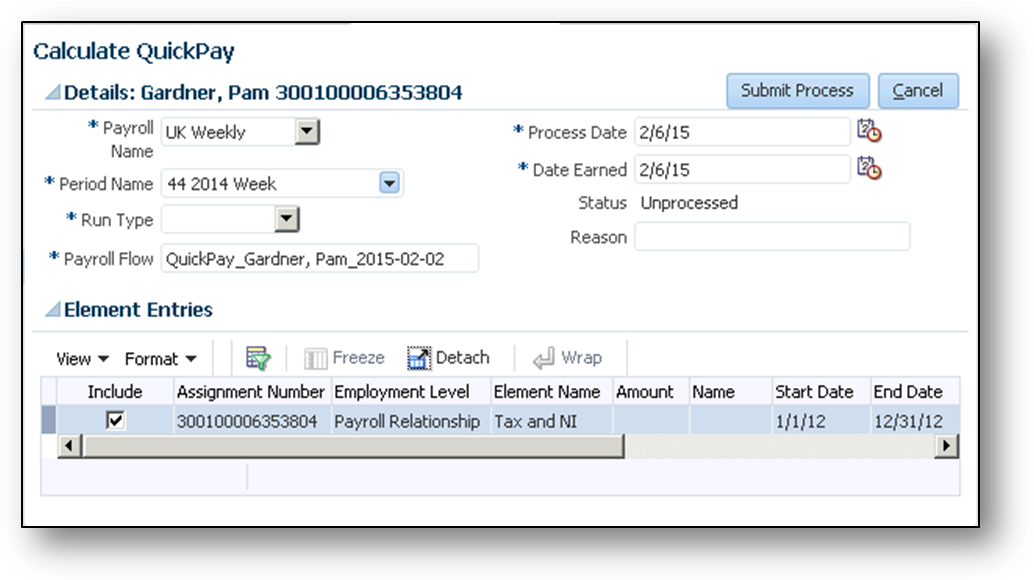Image resolution: width=1034 pixels, height=580 pixels.
Task: Freeze the selected table column
Action: pos(344,358)
